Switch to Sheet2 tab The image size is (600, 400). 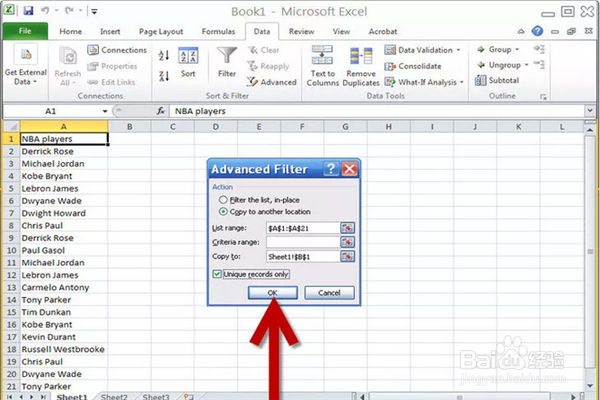[x=114, y=397]
